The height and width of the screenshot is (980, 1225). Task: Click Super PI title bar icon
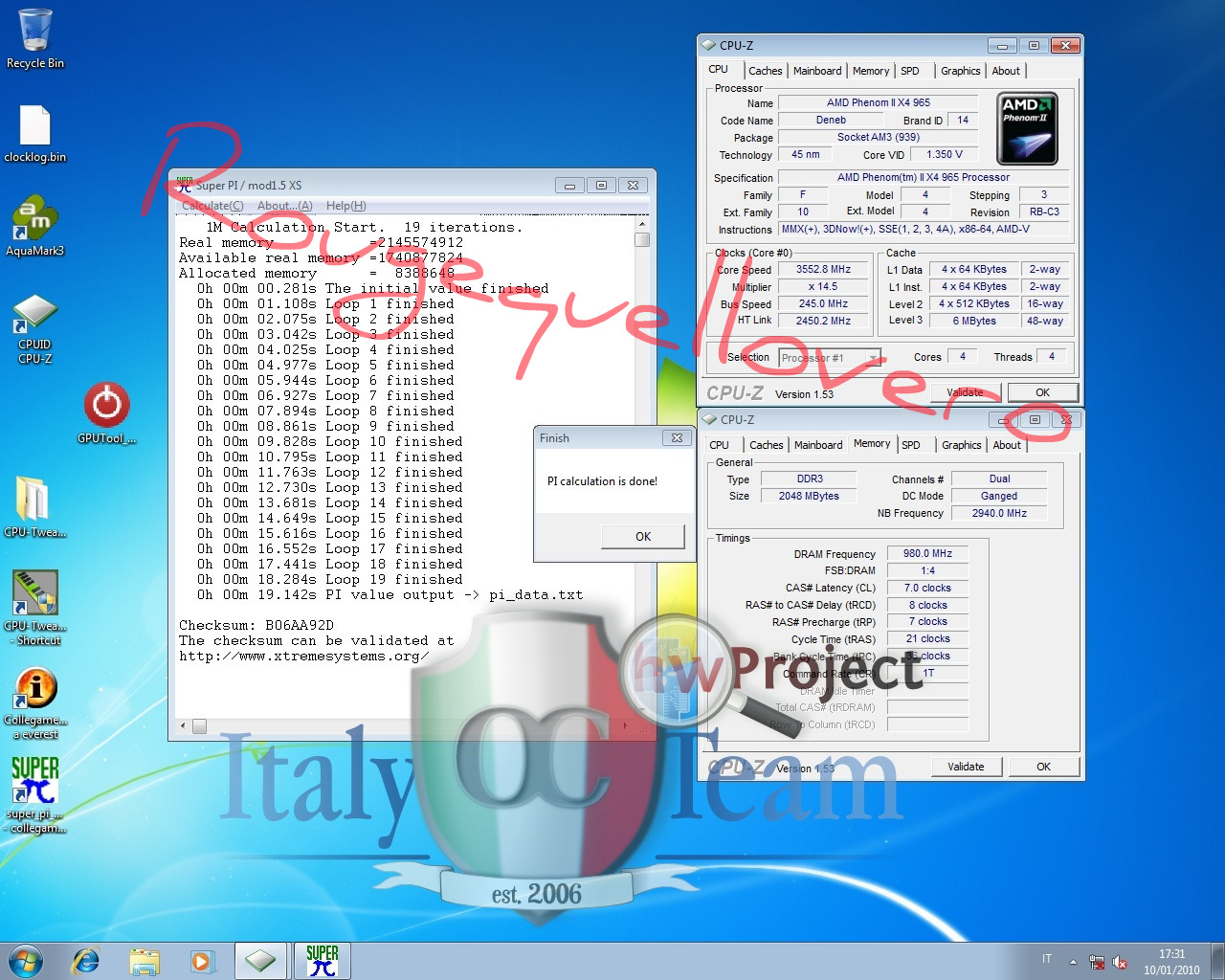(185, 185)
